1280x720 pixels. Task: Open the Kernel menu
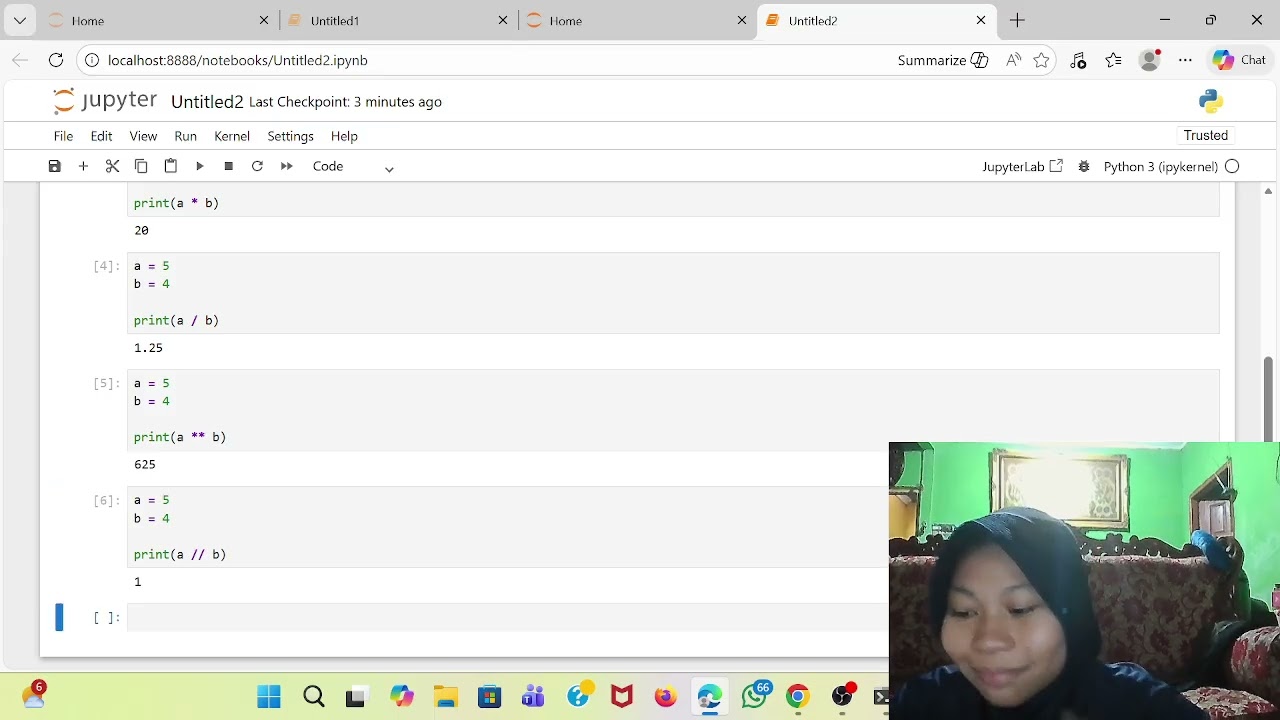[x=232, y=136]
